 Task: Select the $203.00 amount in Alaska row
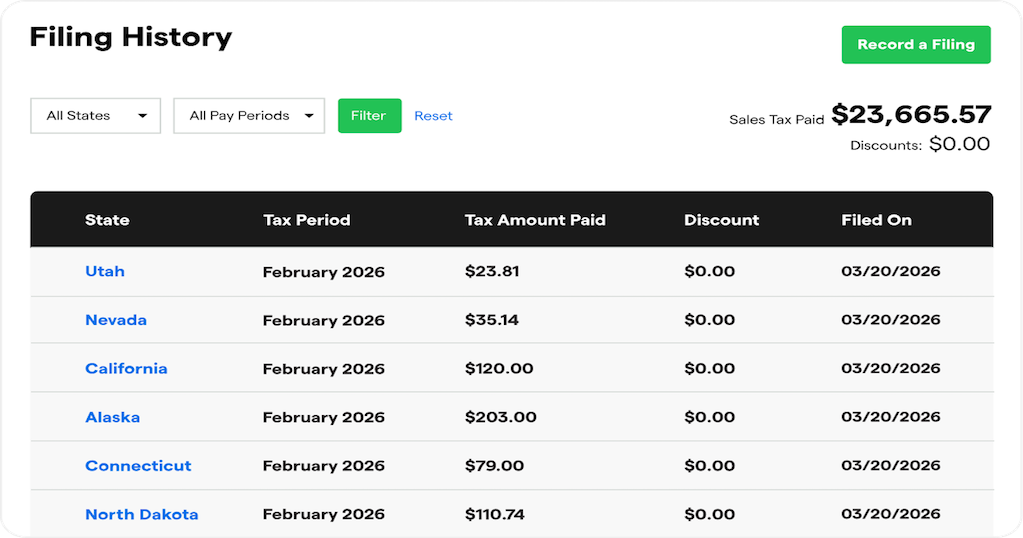(501, 417)
